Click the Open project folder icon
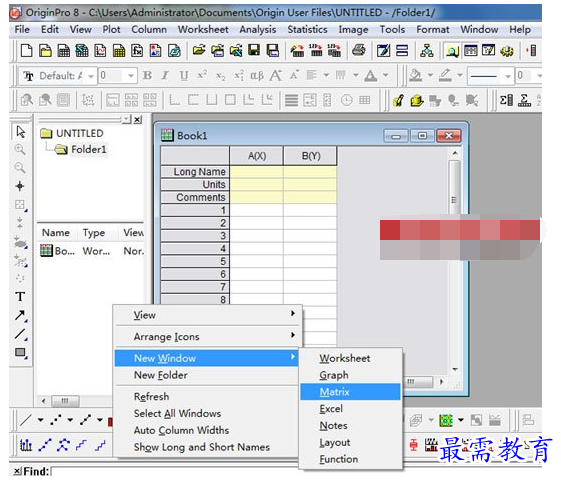561x481 pixels. coord(199,51)
